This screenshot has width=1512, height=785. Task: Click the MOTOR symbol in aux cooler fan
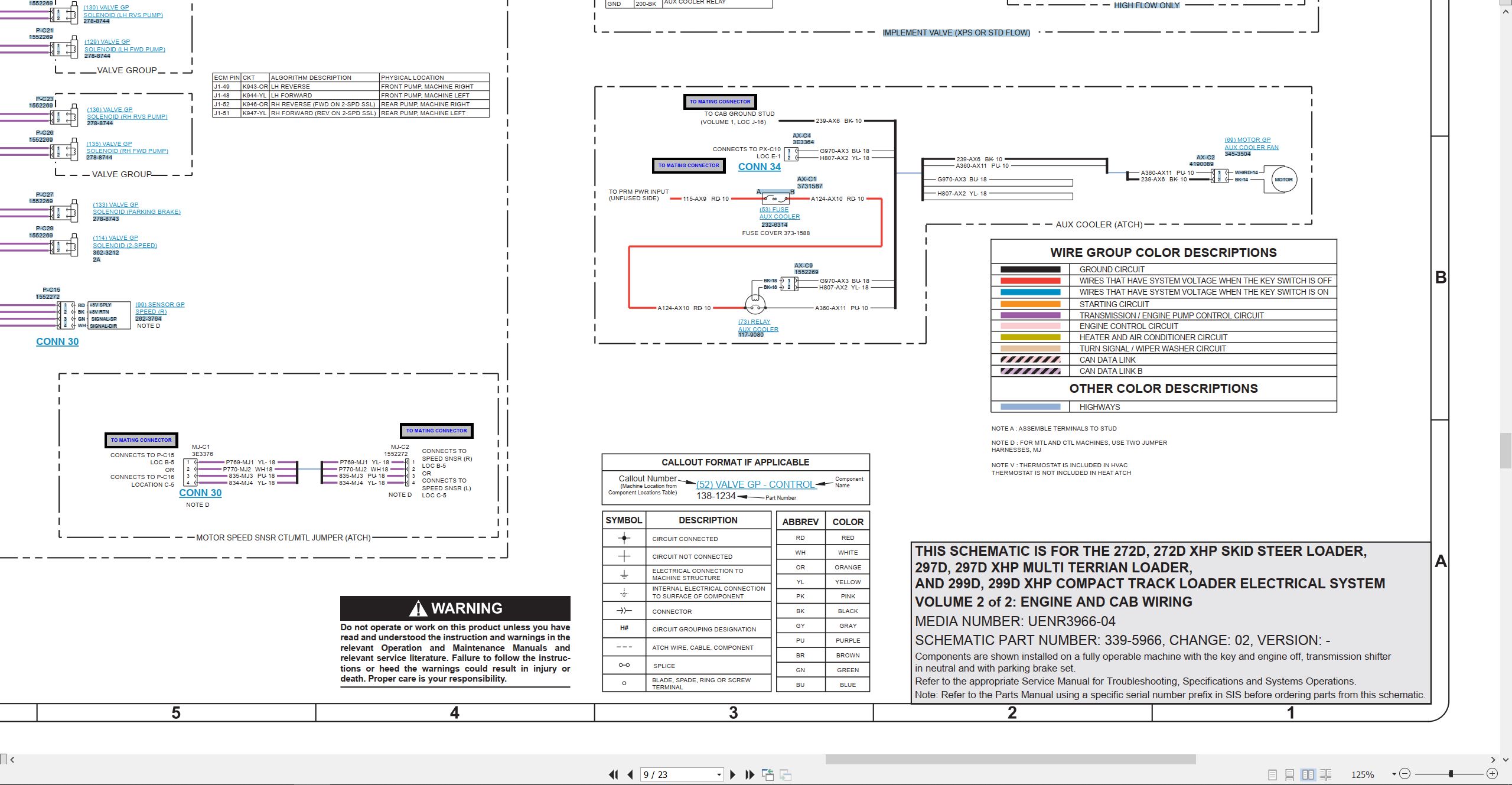[x=1283, y=180]
